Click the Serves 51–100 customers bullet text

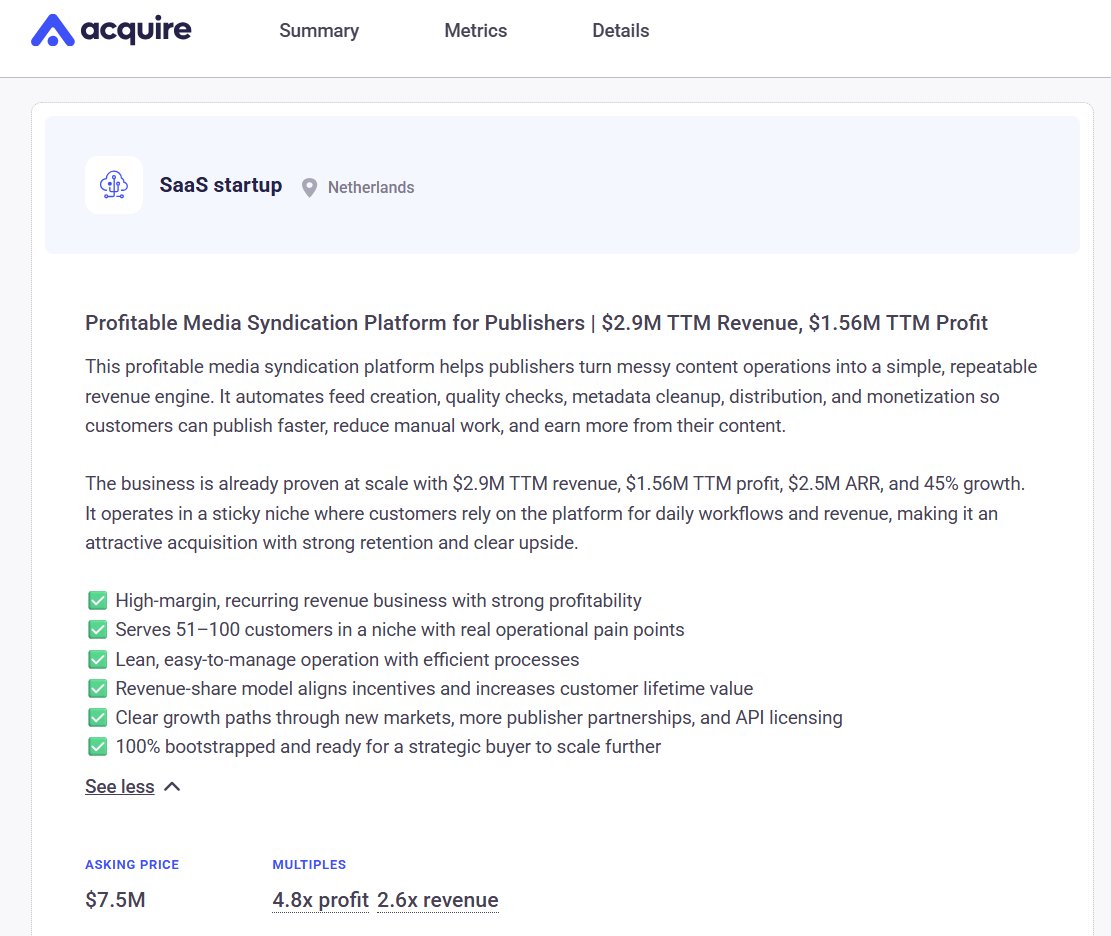pos(400,630)
